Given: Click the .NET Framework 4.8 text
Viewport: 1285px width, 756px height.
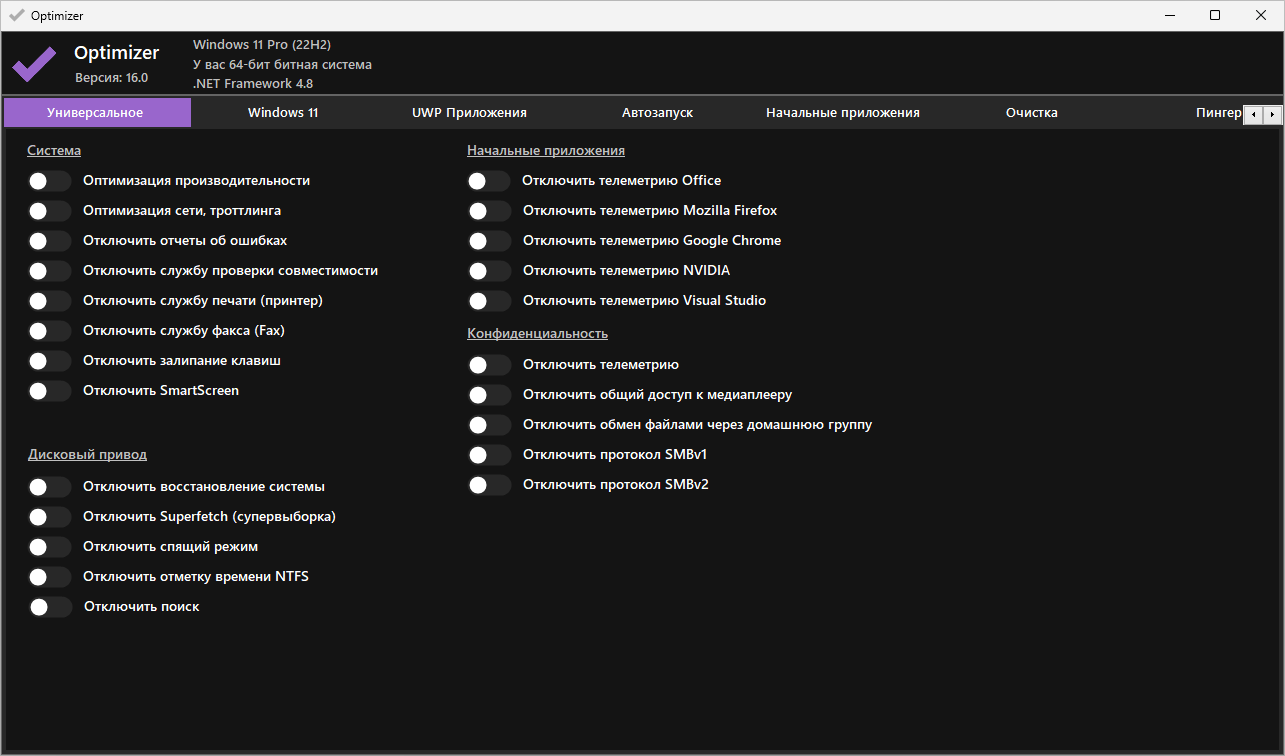Looking at the screenshot, I should [x=253, y=84].
